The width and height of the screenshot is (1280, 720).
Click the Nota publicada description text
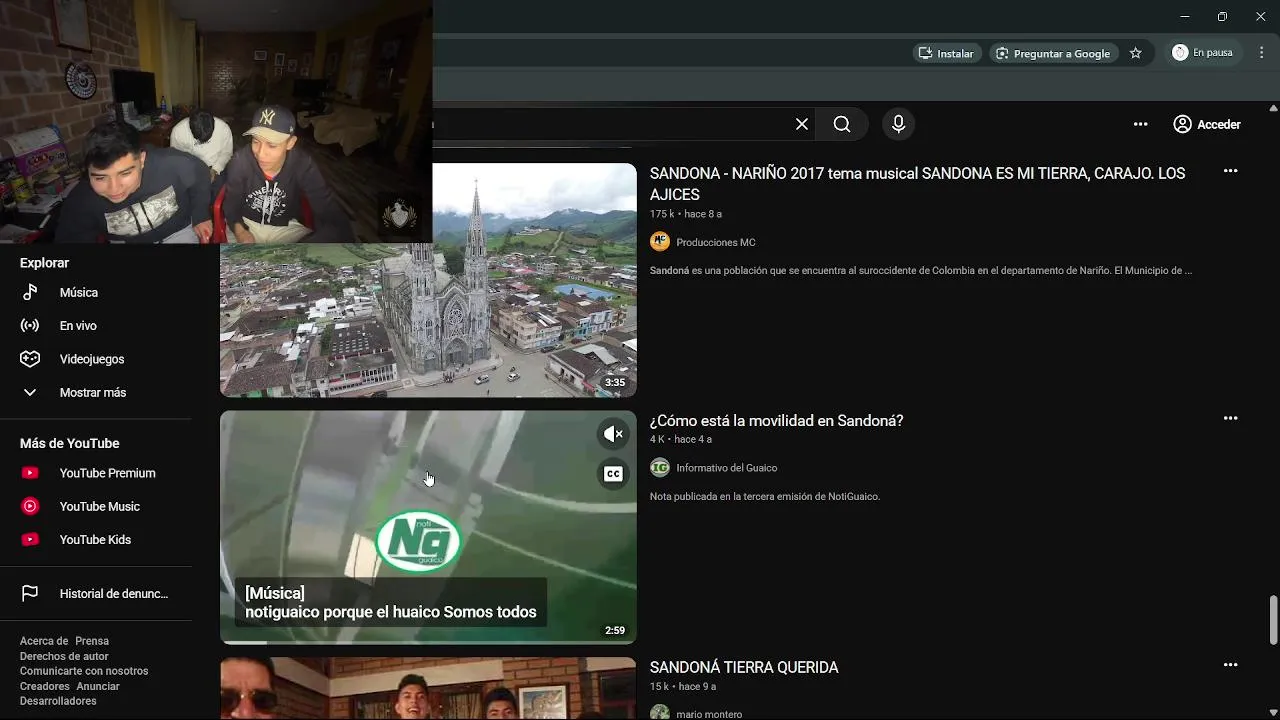[x=765, y=496]
